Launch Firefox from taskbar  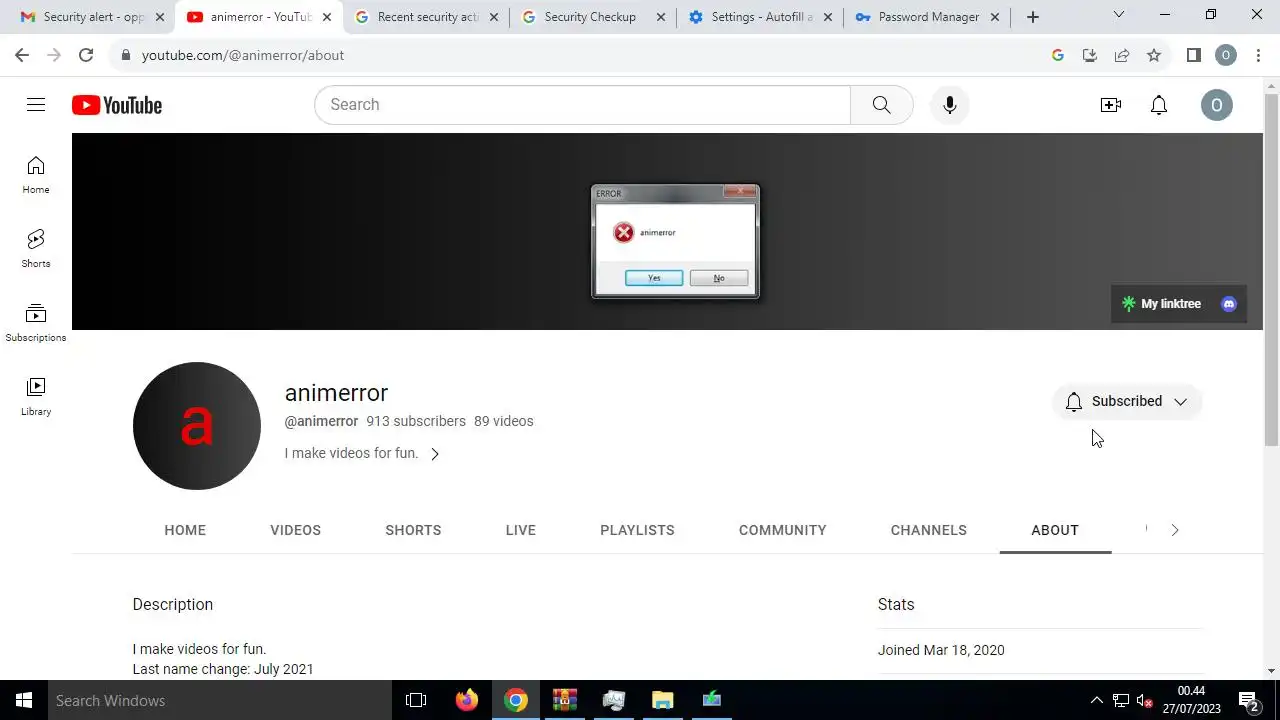(466, 701)
